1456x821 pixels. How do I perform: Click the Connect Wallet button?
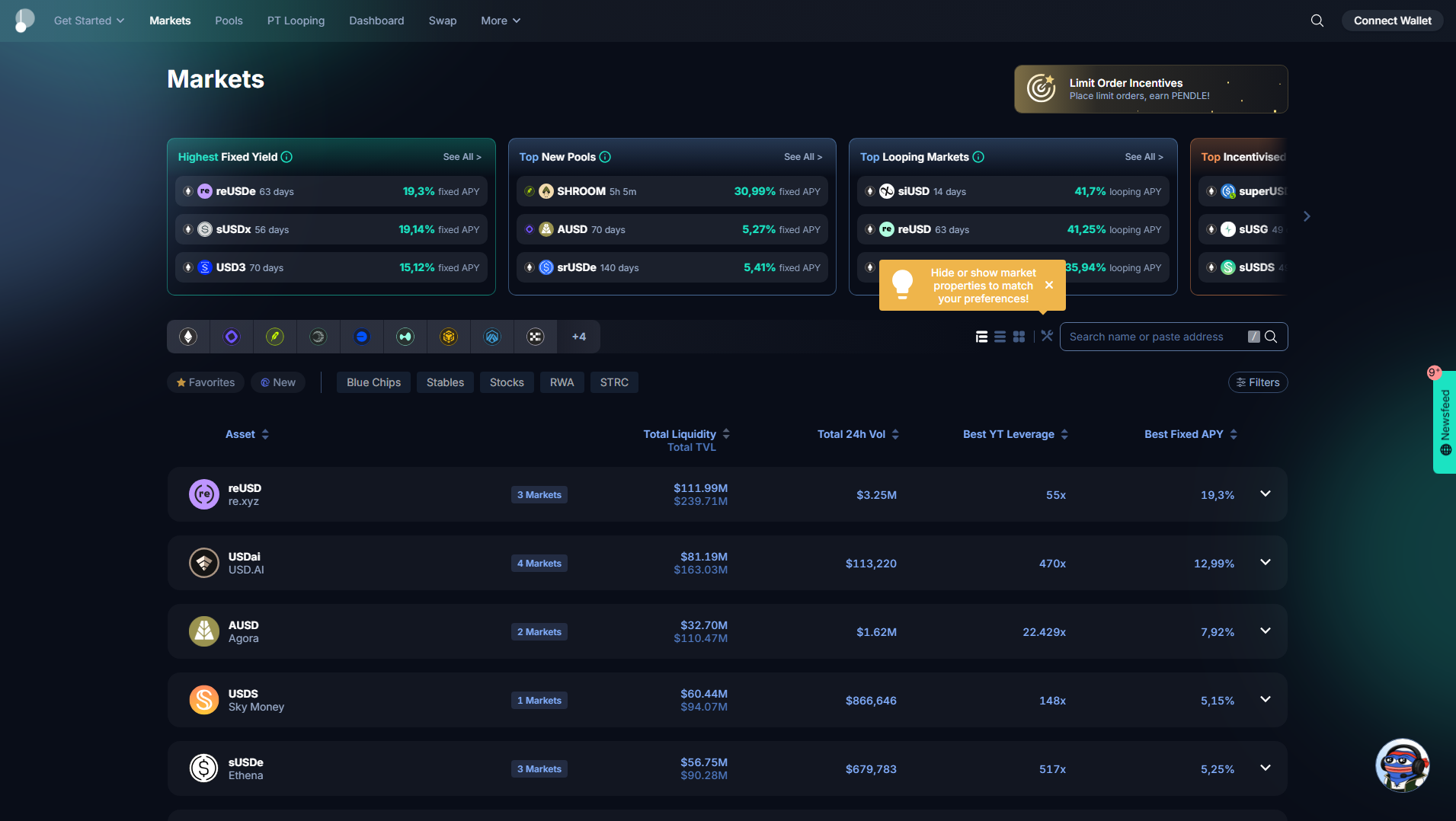tap(1392, 21)
